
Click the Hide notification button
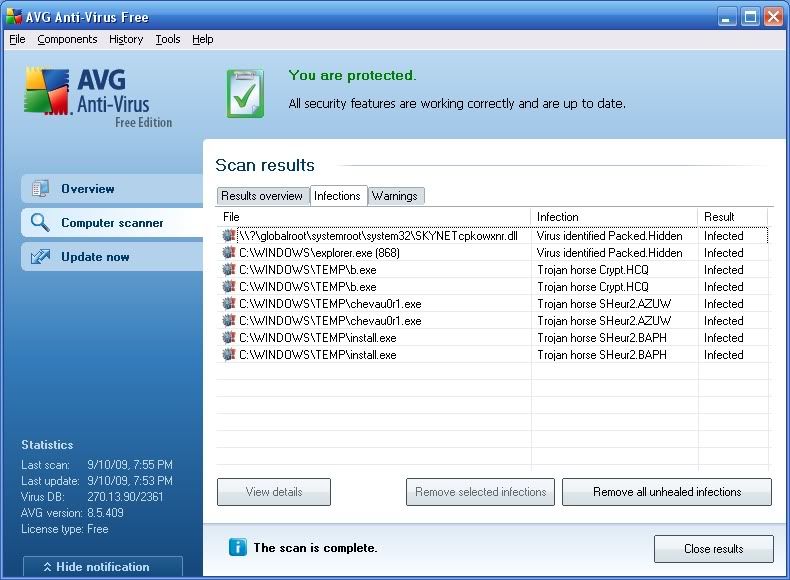(103, 567)
